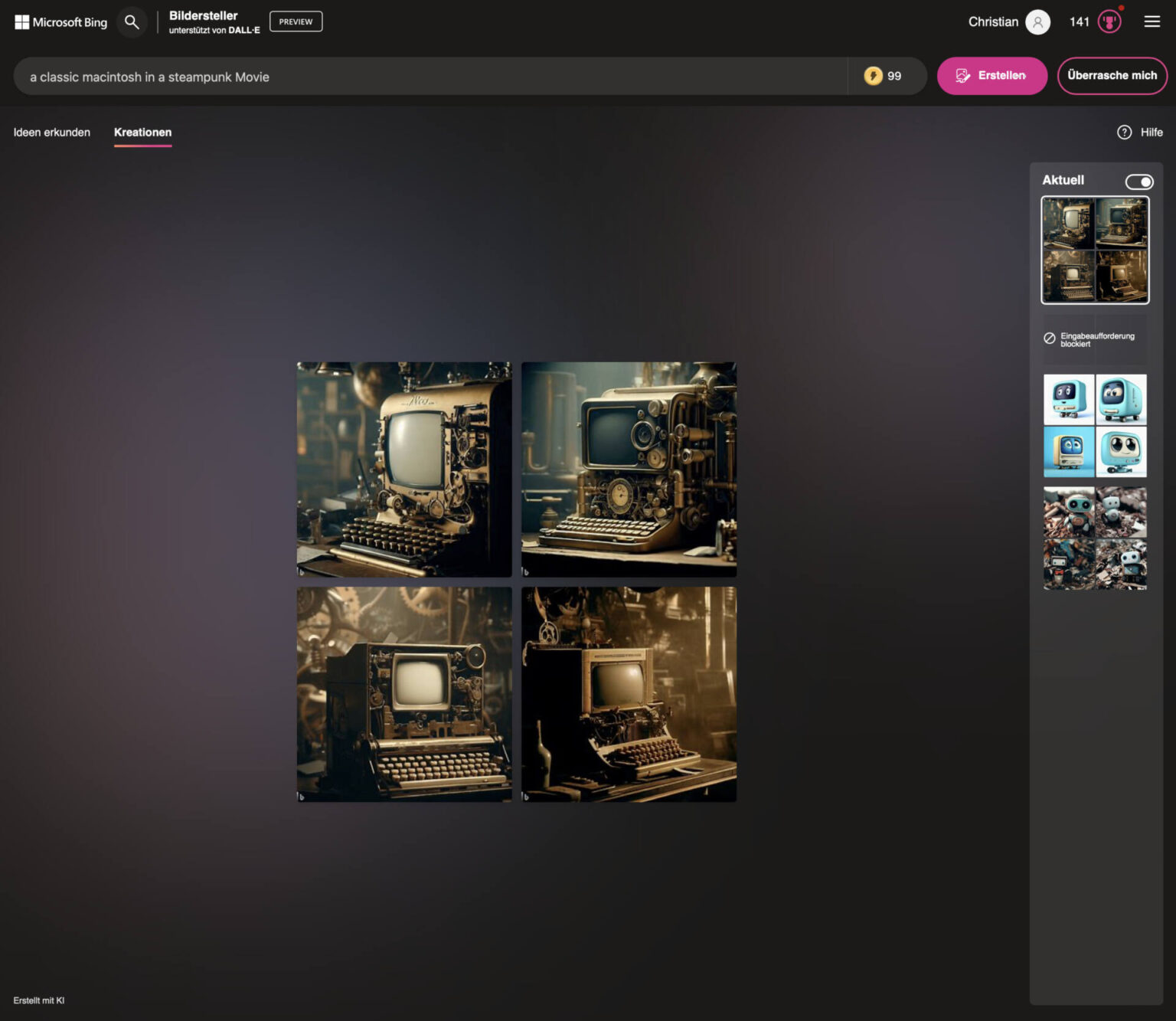Click the boost count 99
The image size is (1176, 1021).
click(x=894, y=76)
